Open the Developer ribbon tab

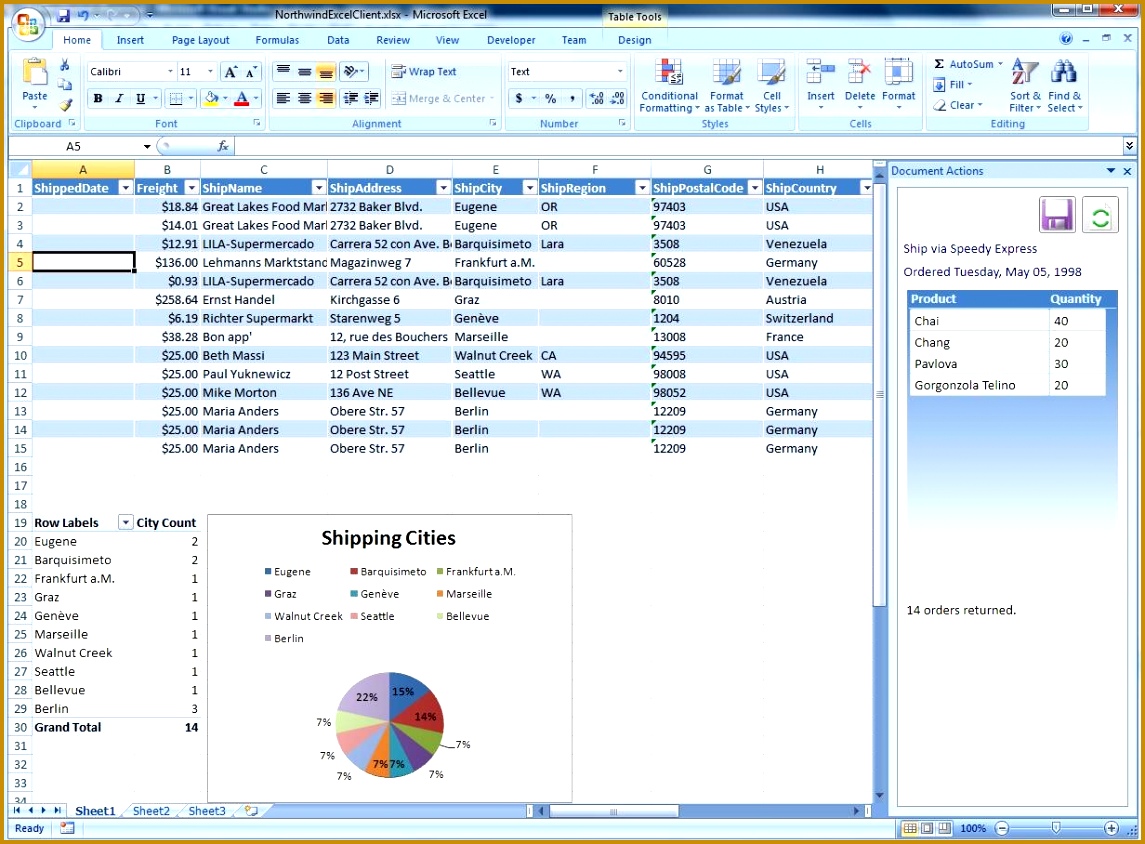(x=511, y=40)
